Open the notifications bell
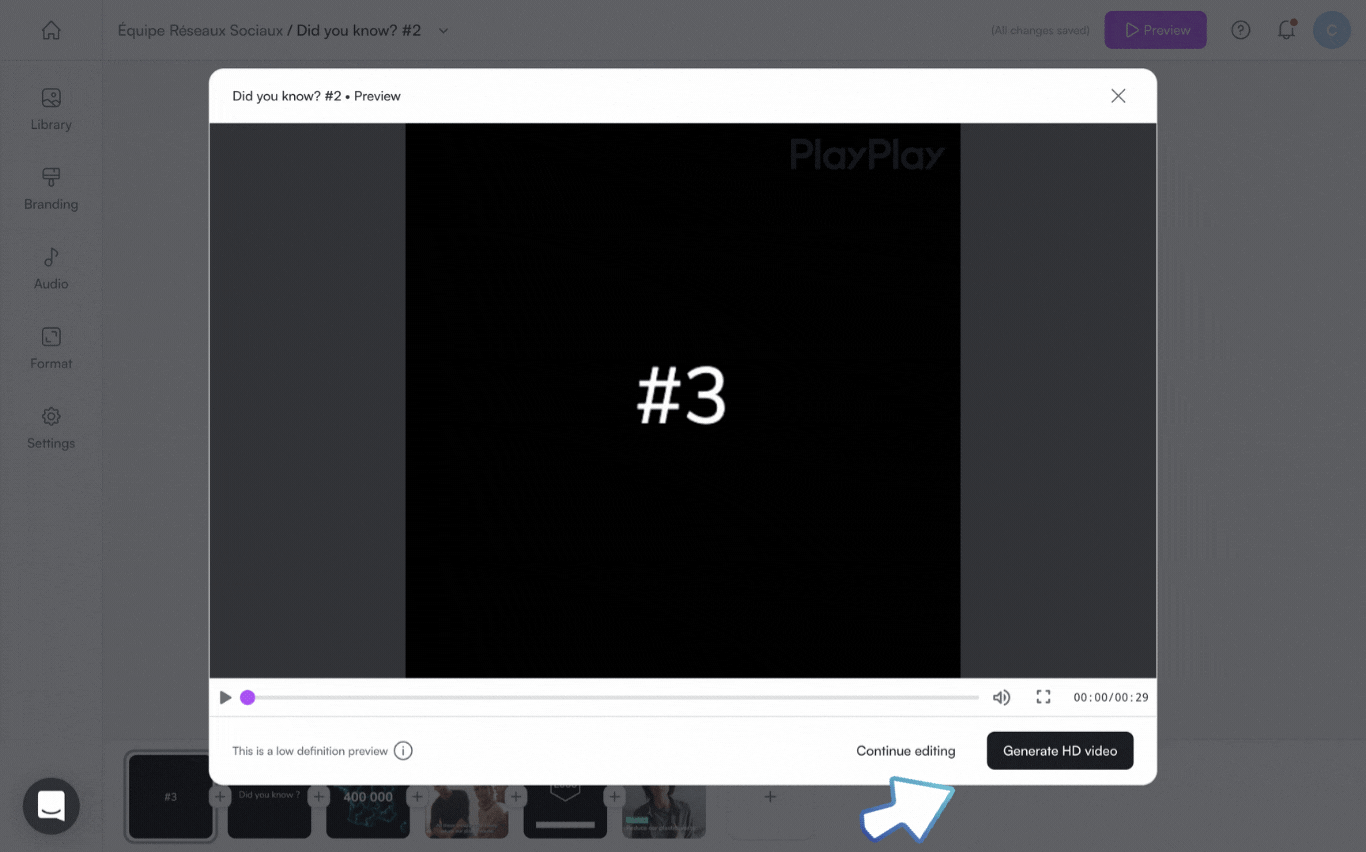Image resolution: width=1366 pixels, height=852 pixels. pyautogui.click(x=1287, y=30)
